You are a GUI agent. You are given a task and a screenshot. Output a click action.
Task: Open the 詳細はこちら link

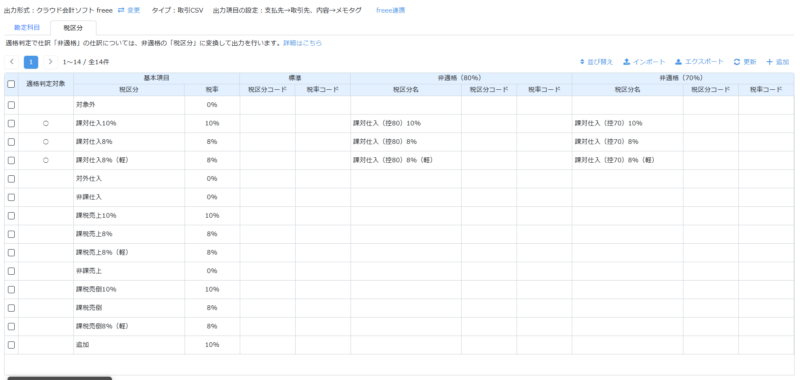click(x=303, y=43)
